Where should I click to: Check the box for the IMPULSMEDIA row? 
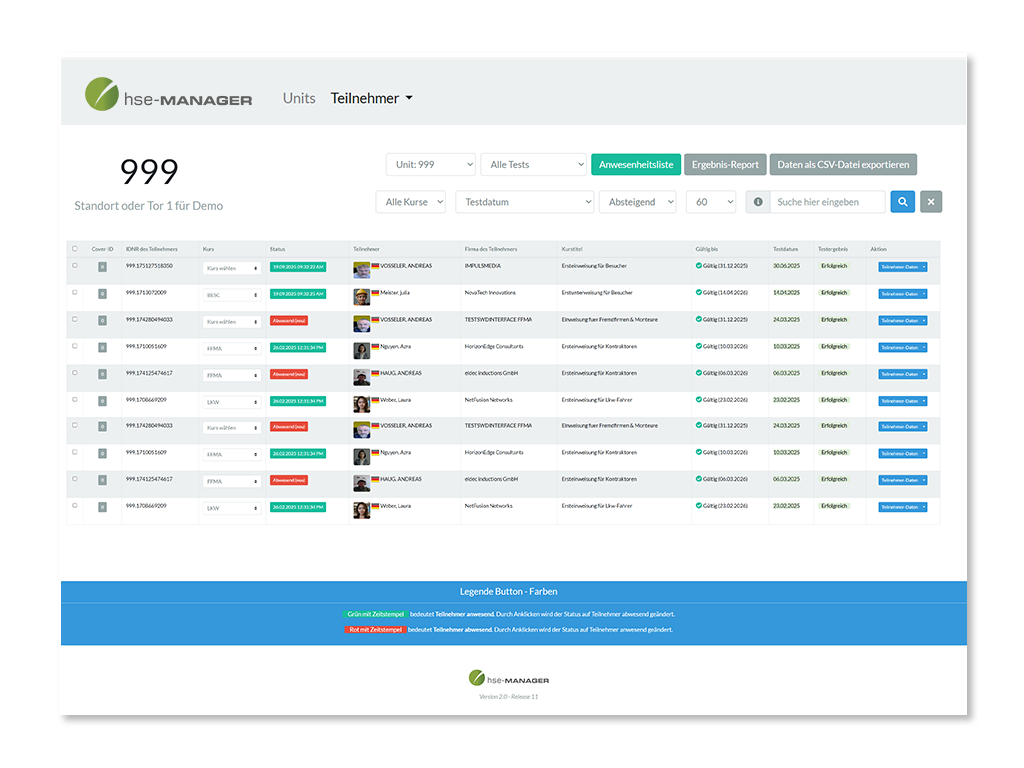point(74,266)
